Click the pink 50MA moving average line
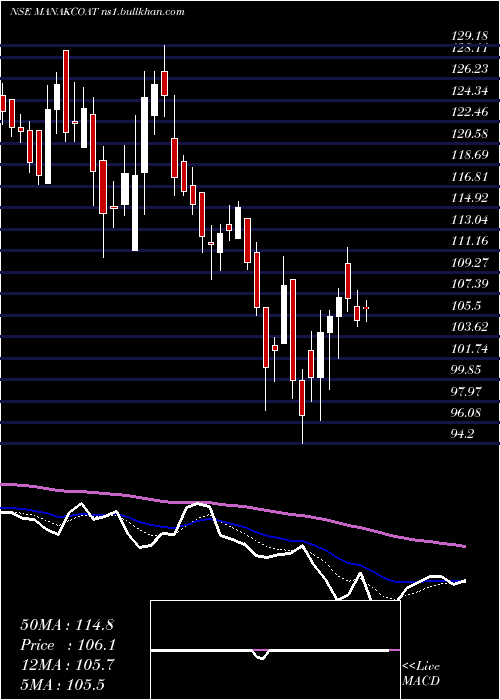500x700 pixels. [x=232, y=506]
